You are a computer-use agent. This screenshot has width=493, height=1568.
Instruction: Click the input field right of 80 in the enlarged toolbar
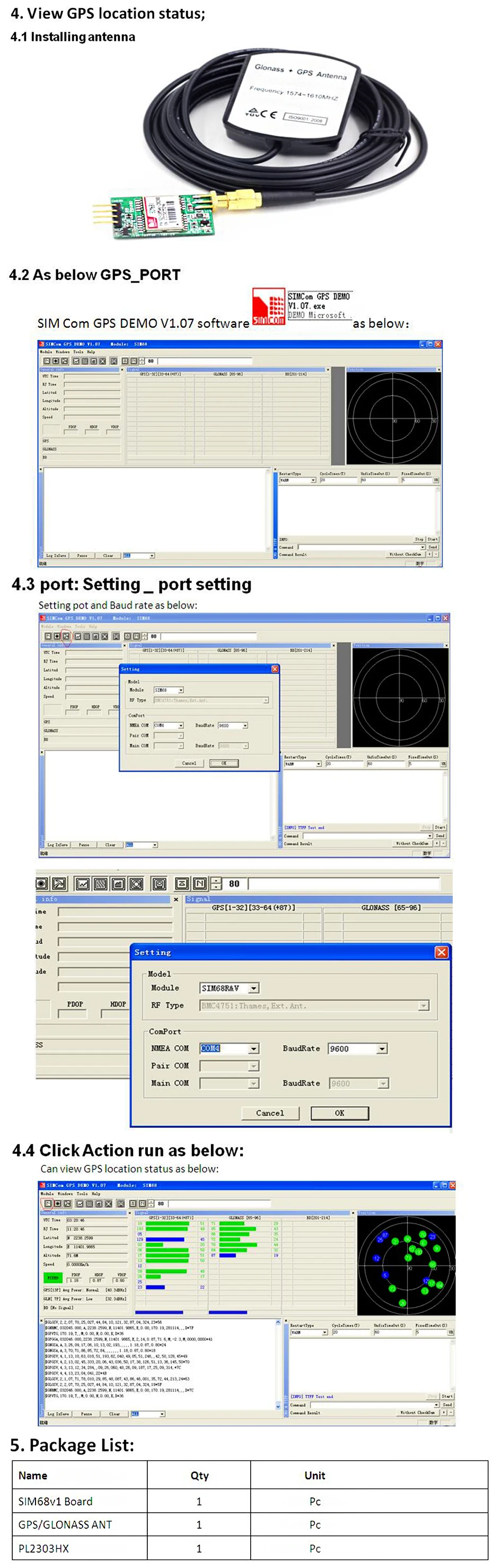[344, 883]
